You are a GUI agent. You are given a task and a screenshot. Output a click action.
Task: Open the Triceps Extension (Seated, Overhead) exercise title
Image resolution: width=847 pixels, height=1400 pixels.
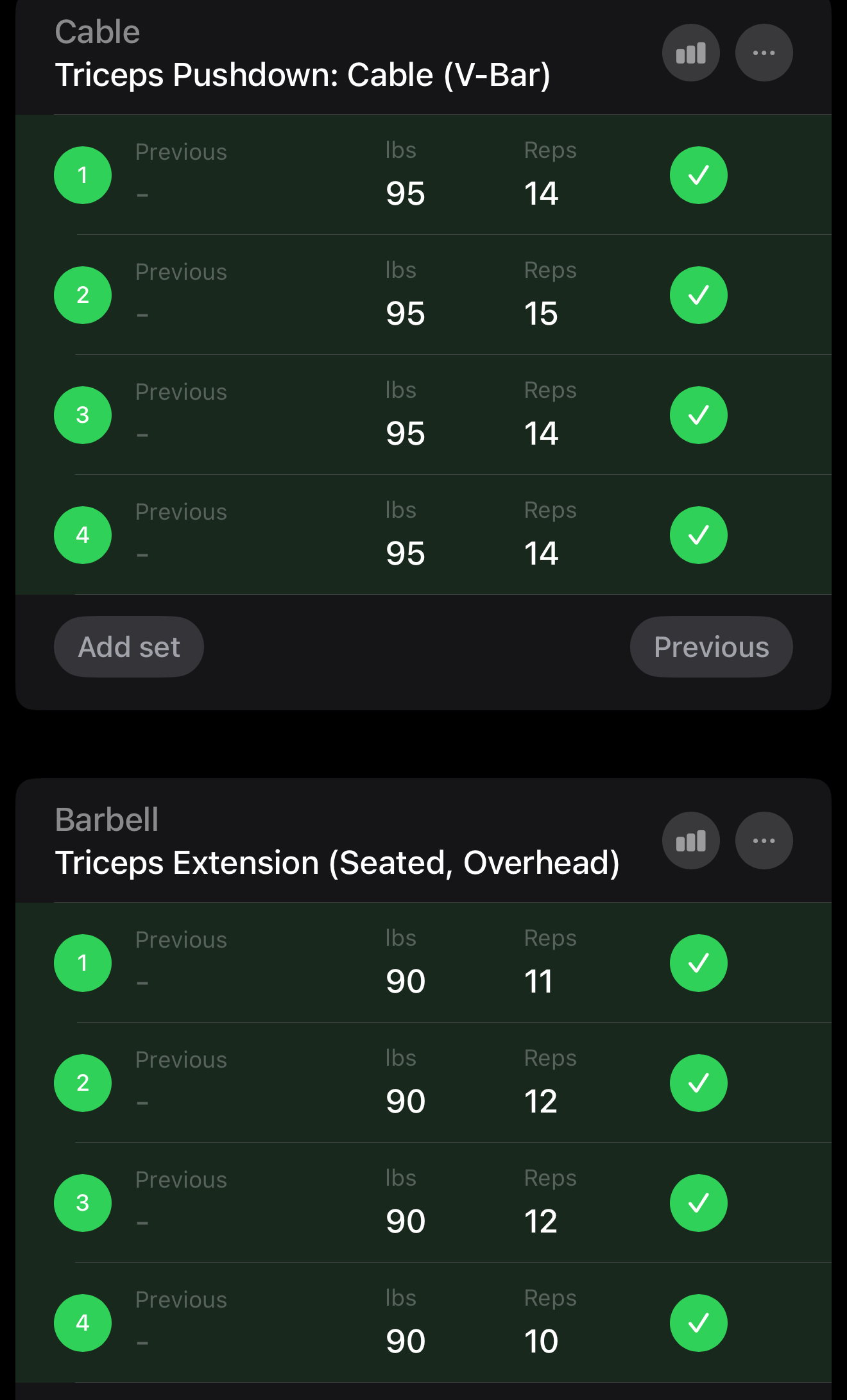(338, 862)
